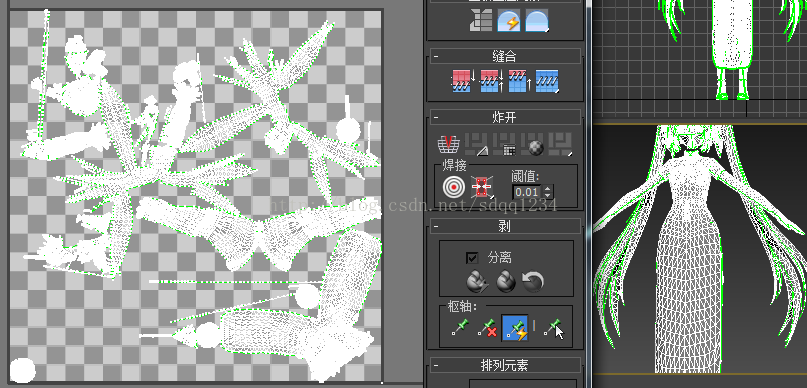
Task: Collapse the 炸开 (Explode) rollout
Action: click(x=436, y=117)
